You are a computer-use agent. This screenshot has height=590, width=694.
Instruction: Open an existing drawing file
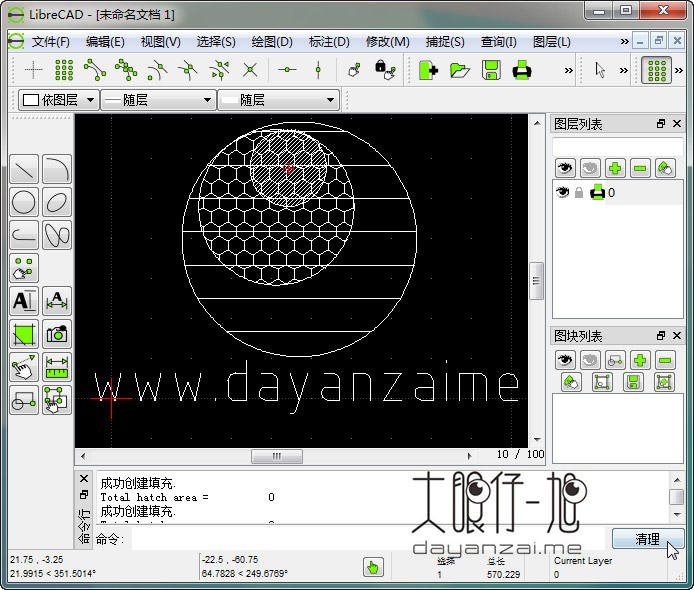(x=459, y=70)
